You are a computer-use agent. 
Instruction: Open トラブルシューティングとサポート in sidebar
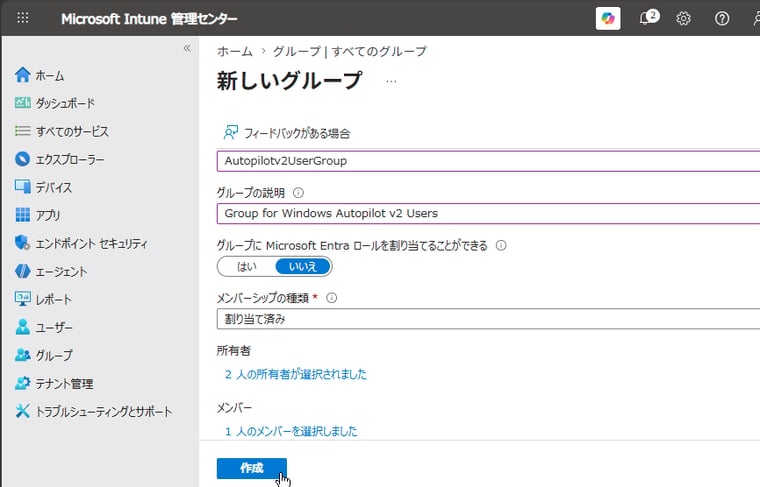(x=104, y=412)
